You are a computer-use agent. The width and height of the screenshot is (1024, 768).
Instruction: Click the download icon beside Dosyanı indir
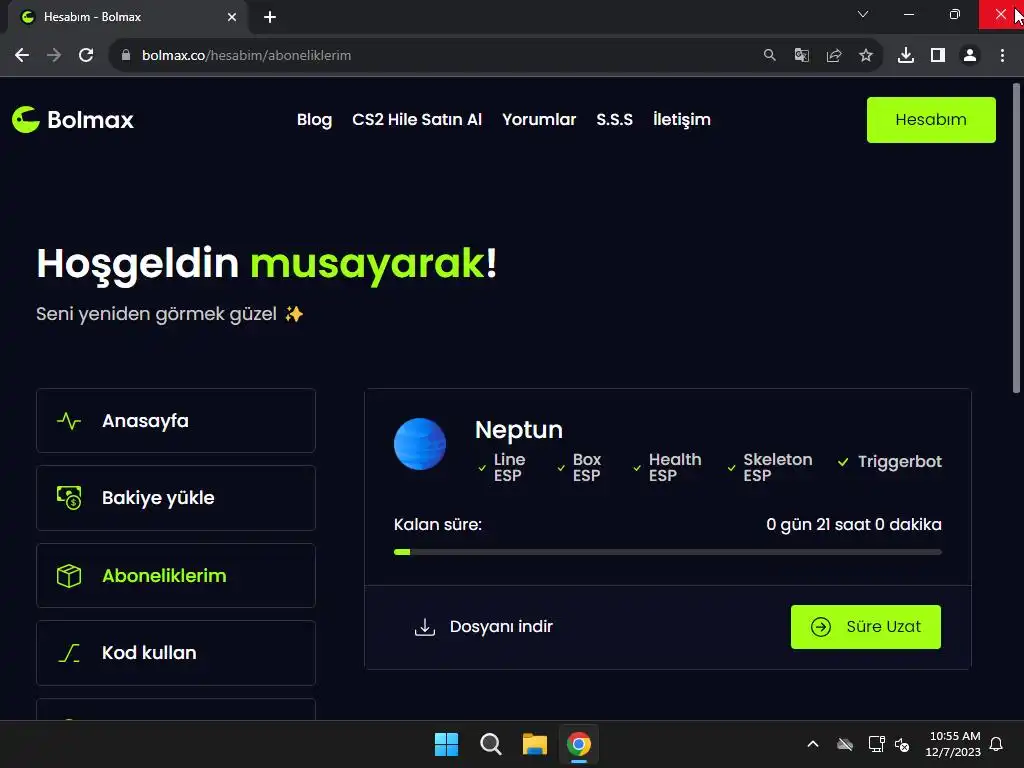(424, 627)
